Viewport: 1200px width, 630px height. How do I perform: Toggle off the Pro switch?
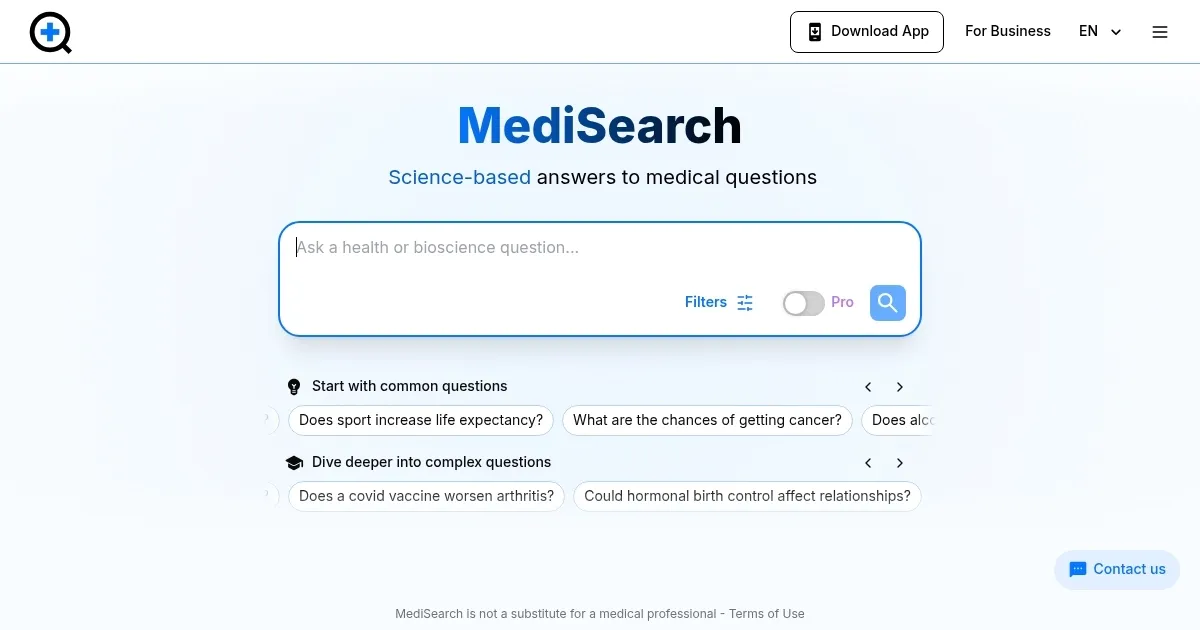click(803, 302)
